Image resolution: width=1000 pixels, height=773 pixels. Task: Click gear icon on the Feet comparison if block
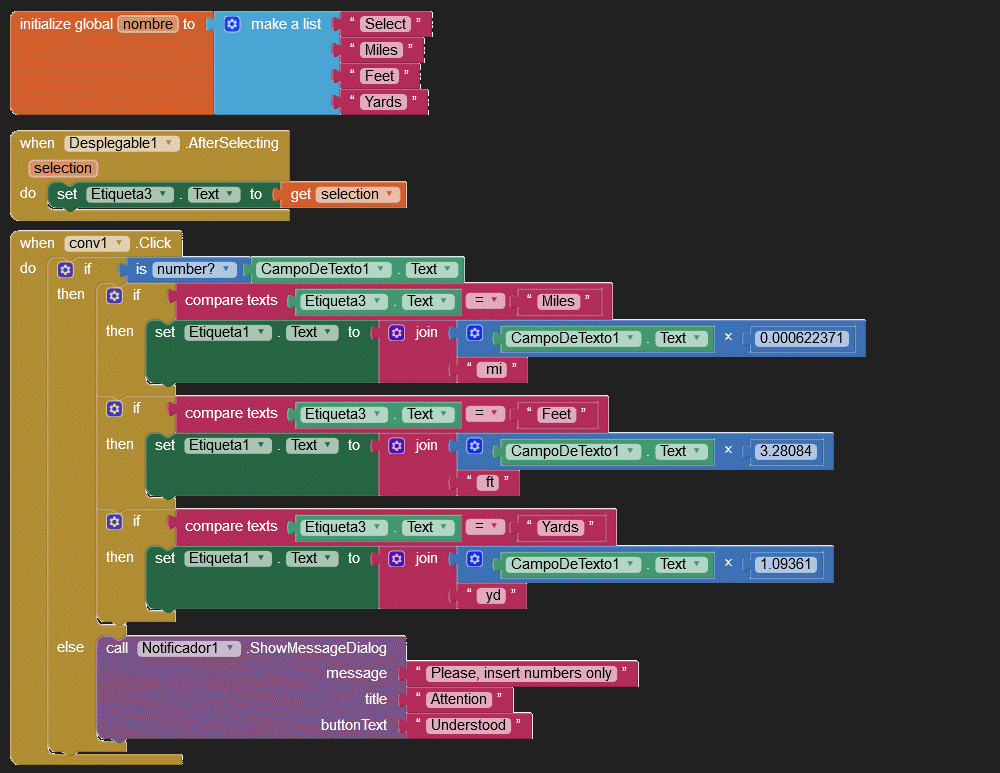point(114,409)
